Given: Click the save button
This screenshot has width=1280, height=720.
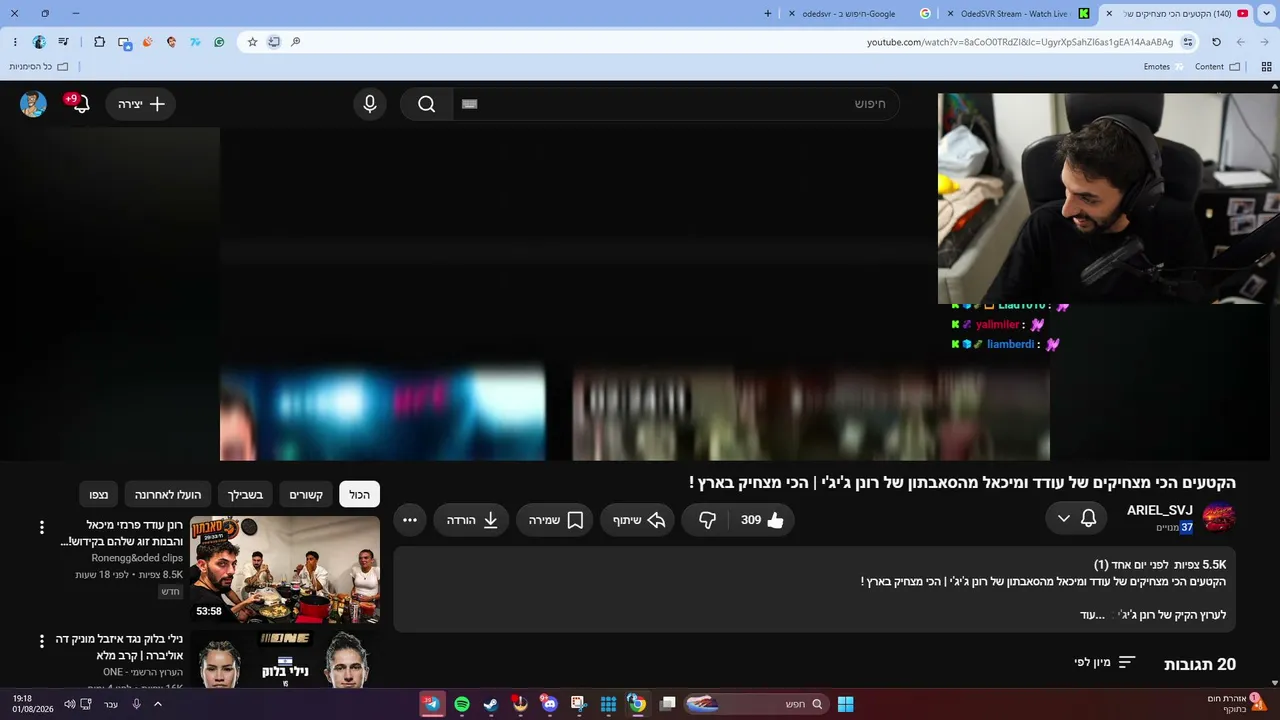Looking at the screenshot, I should tap(556, 520).
